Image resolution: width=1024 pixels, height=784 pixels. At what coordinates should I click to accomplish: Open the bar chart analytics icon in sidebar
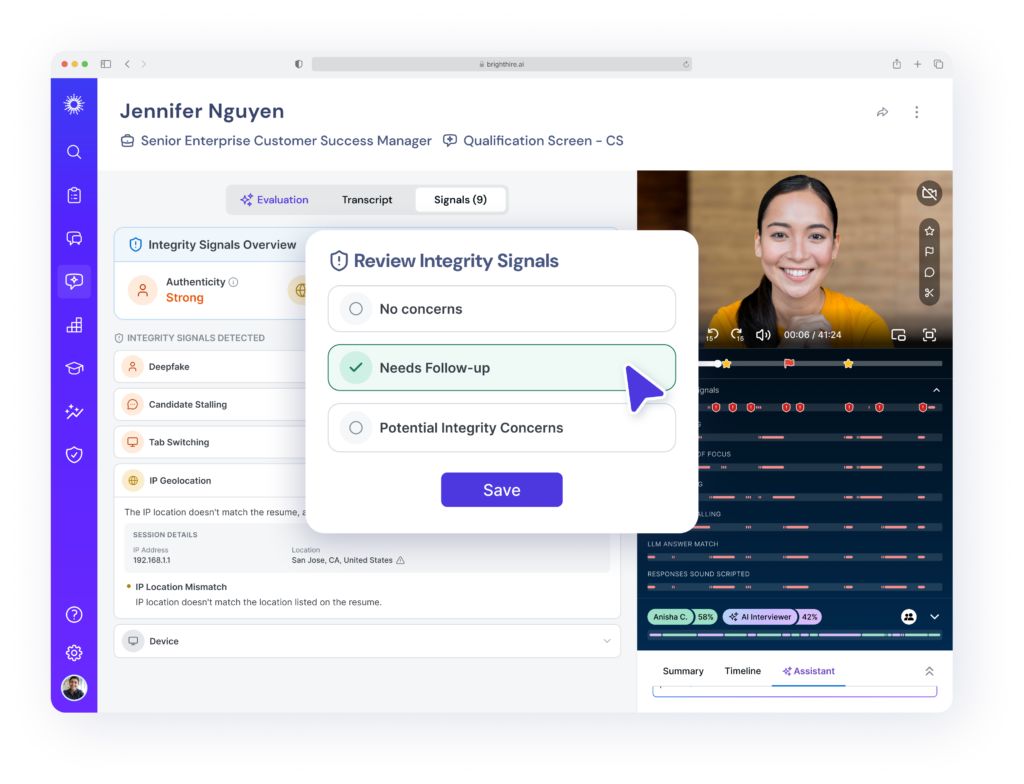click(74, 325)
